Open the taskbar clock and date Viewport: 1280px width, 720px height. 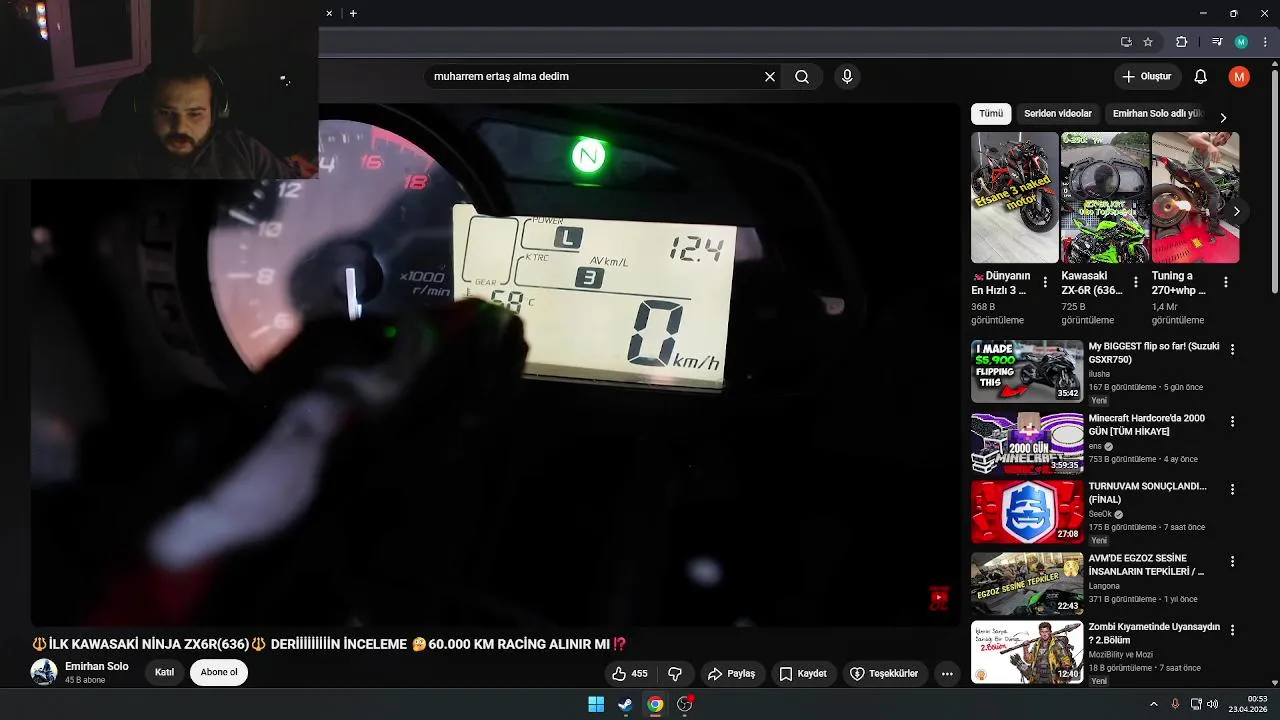click(x=1248, y=704)
